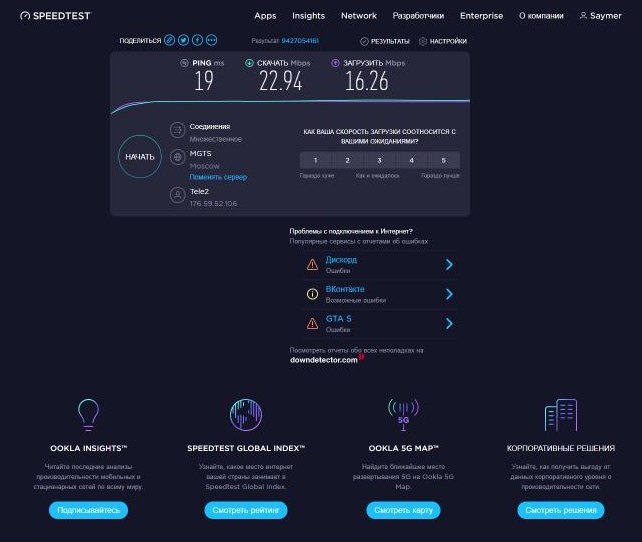This screenshot has width=642, height=542.
Task: Open the О компании menu
Action: click(x=541, y=16)
